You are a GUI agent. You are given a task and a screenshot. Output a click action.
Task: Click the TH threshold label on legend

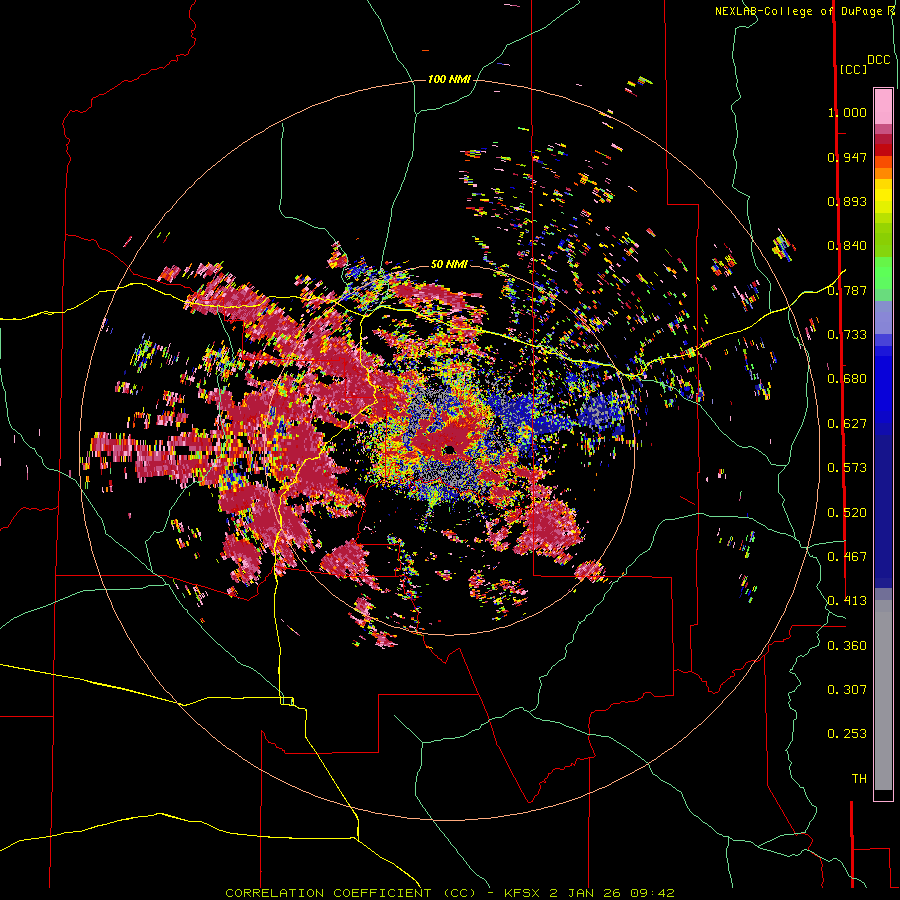[859, 779]
